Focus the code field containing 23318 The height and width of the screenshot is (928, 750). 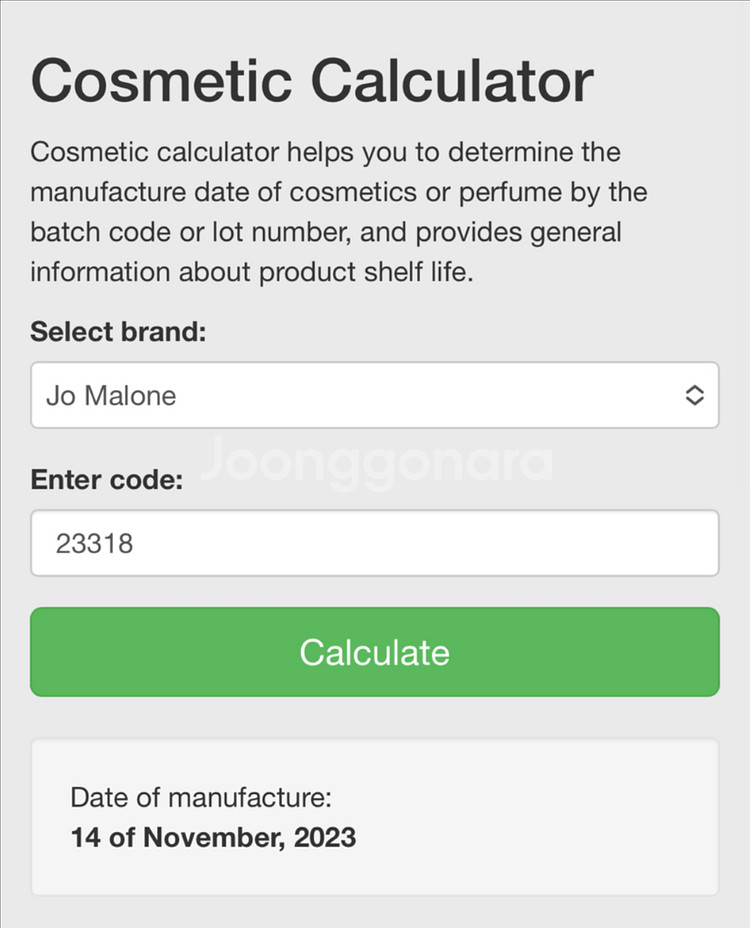coord(374,543)
